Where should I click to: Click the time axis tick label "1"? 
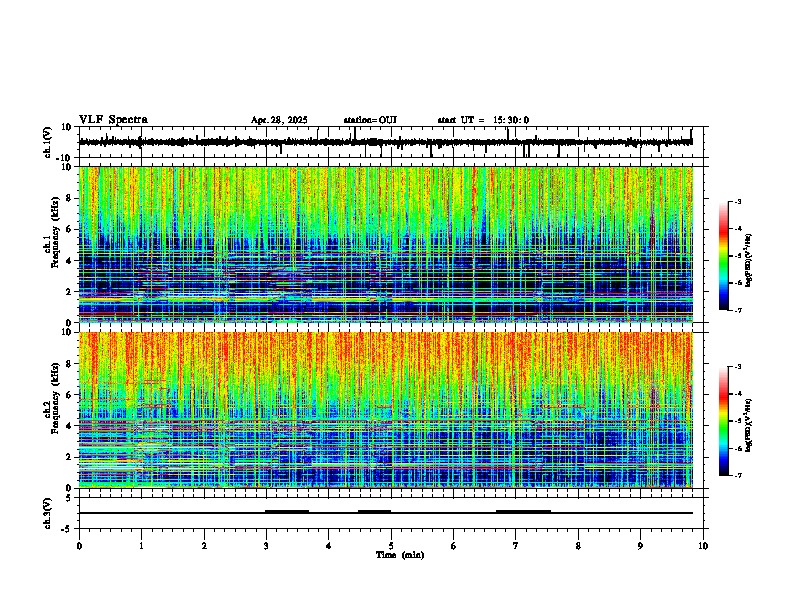(141, 546)
